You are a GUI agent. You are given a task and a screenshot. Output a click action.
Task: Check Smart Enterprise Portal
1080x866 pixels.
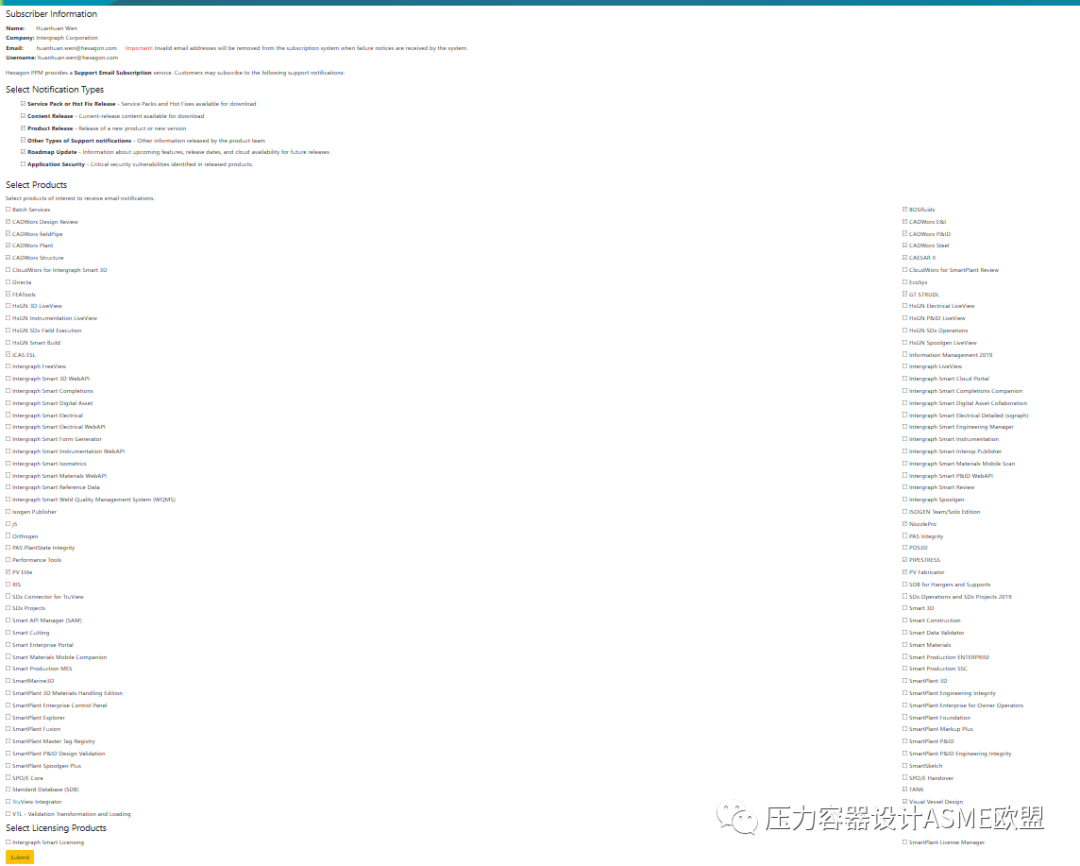8,645
